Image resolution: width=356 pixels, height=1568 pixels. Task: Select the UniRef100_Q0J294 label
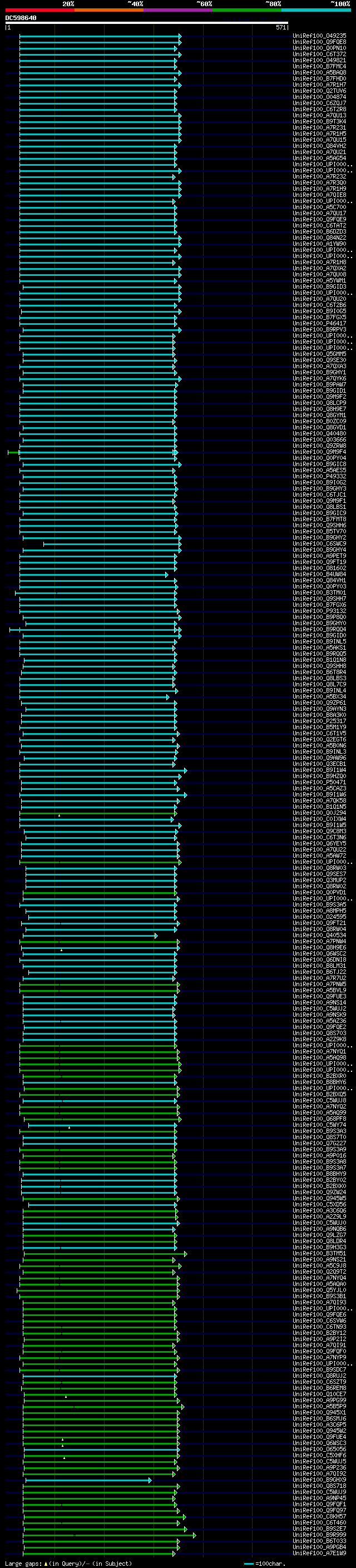coord(319,813)
